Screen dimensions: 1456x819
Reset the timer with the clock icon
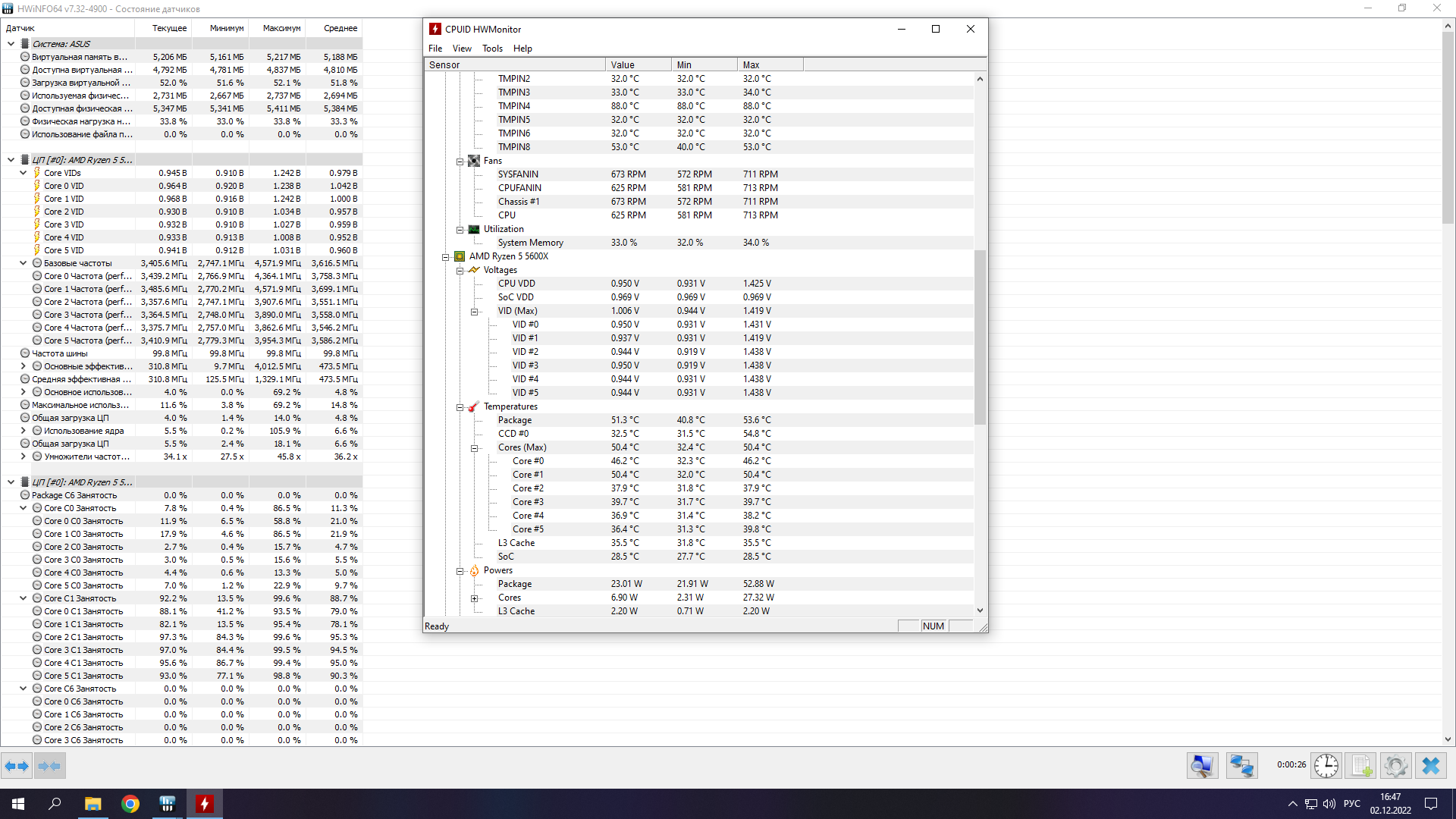pyautogui.click(x=1326, y=766)
